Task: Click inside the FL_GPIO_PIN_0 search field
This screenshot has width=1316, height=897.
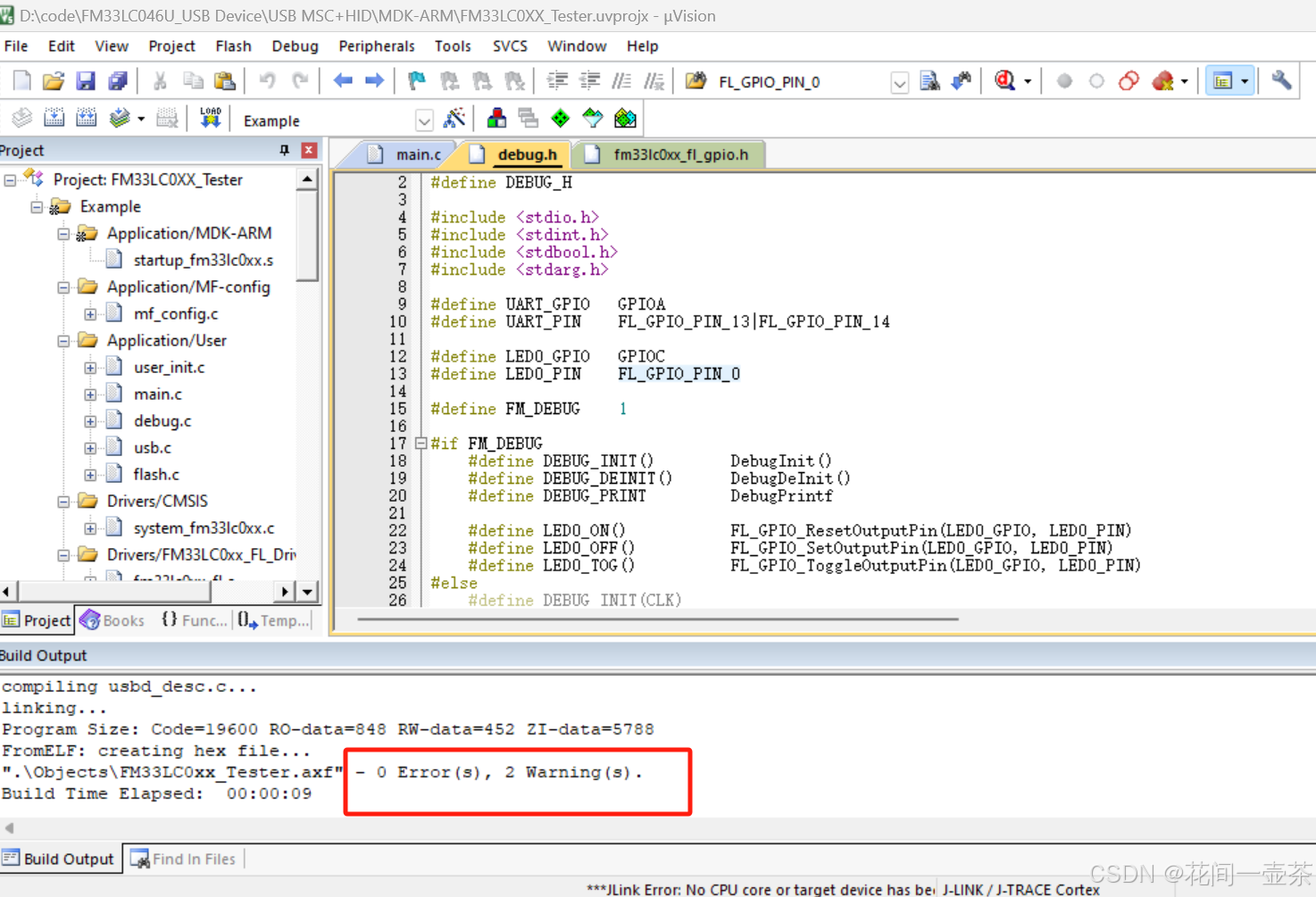Action: tap(801, 82)
